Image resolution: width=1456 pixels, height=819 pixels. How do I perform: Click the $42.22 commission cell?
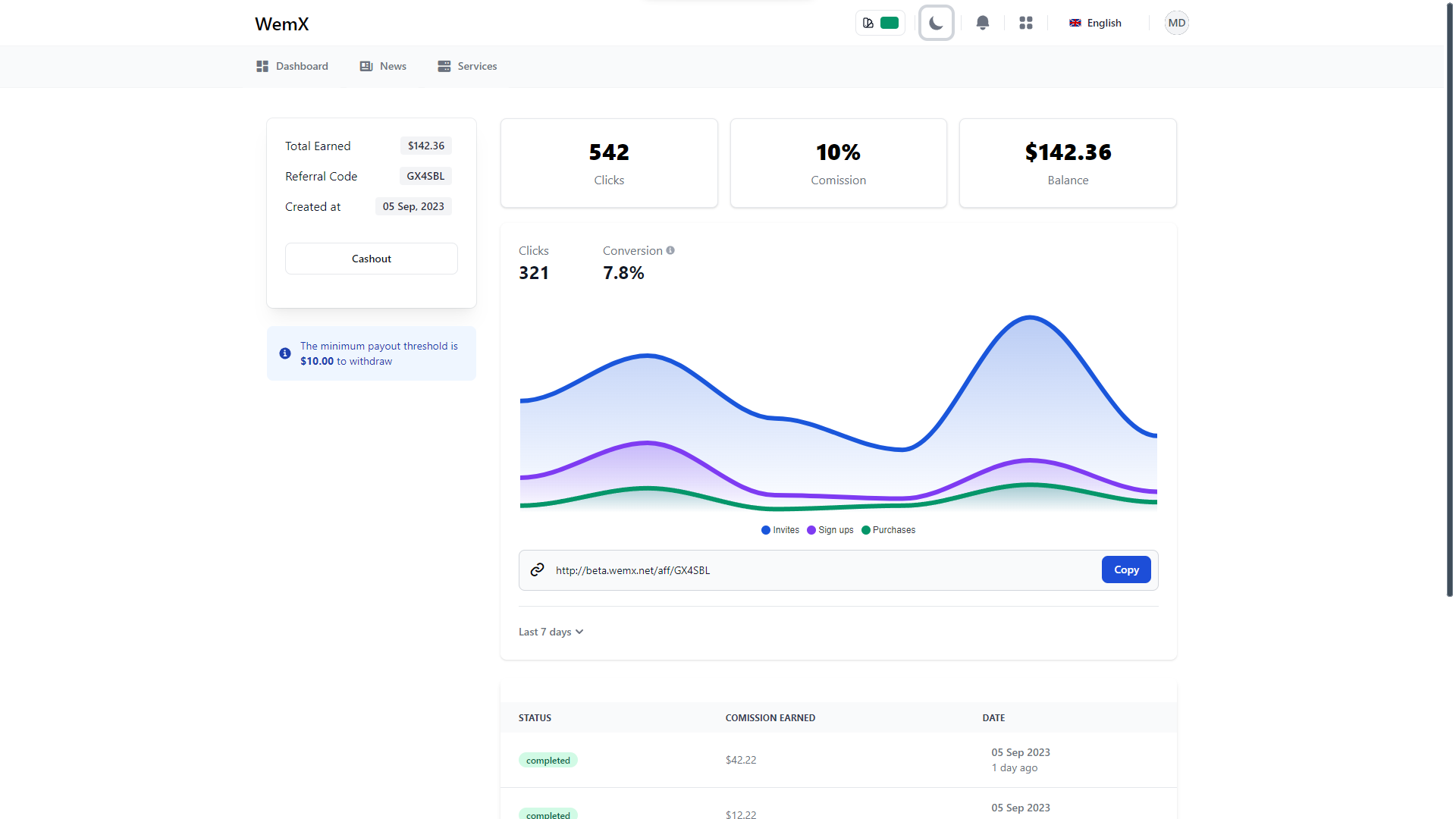pos(741,760)
